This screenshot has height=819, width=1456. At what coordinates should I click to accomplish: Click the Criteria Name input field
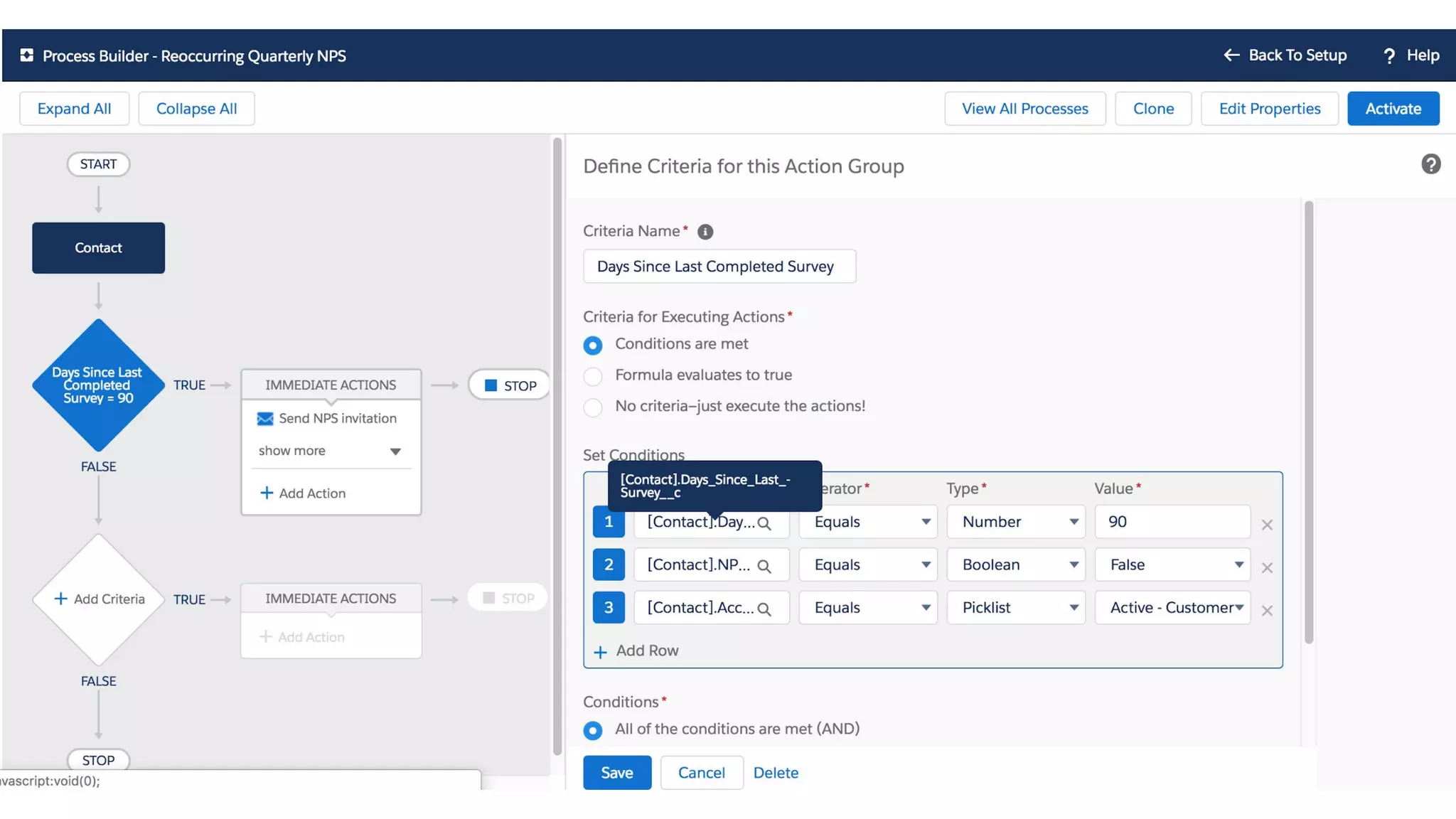point(719,267)
